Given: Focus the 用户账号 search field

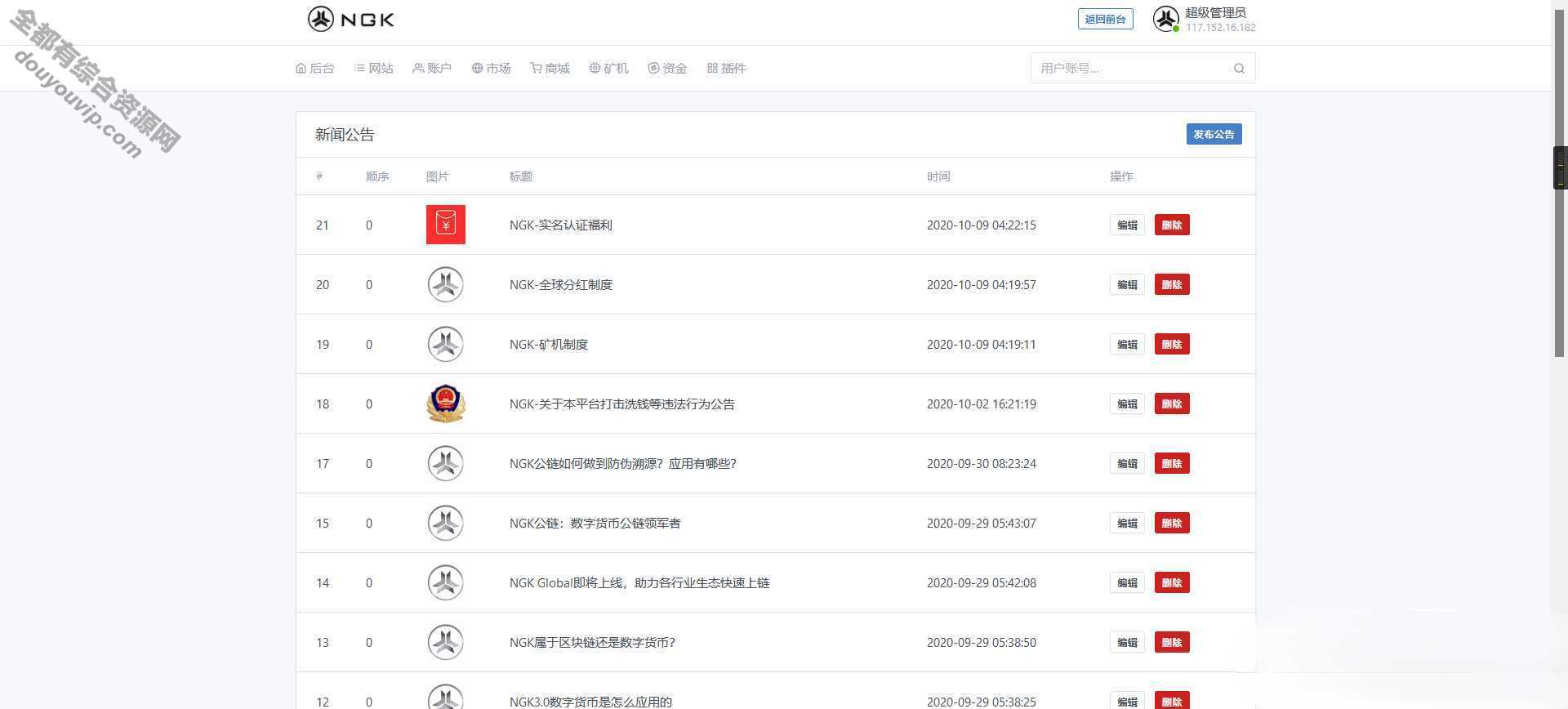Looking at the screenshot, I should coord(1143,68).
